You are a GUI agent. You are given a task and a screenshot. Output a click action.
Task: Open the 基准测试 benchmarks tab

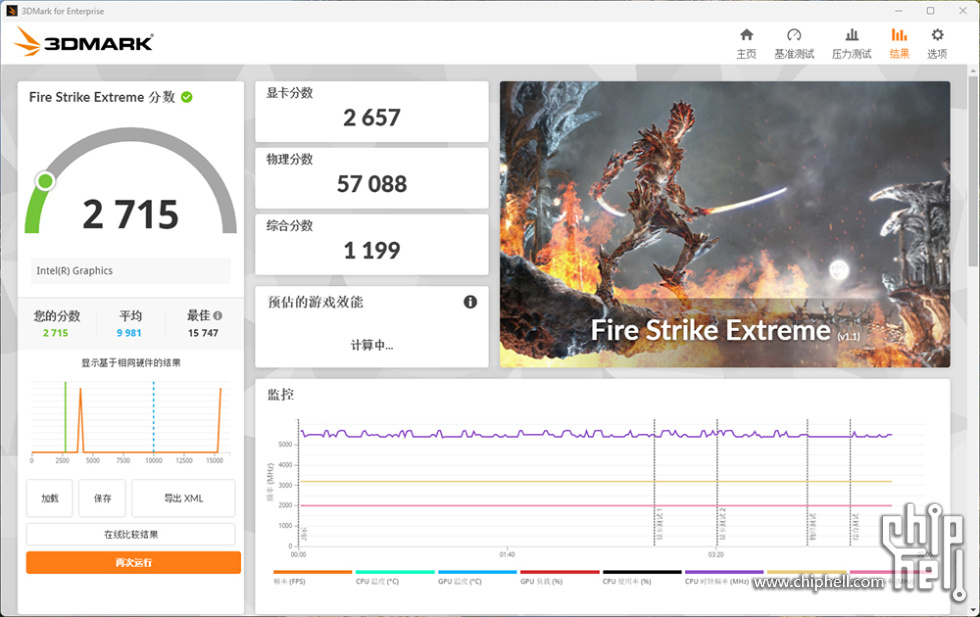pyautogui.click(x=794, y=43)
